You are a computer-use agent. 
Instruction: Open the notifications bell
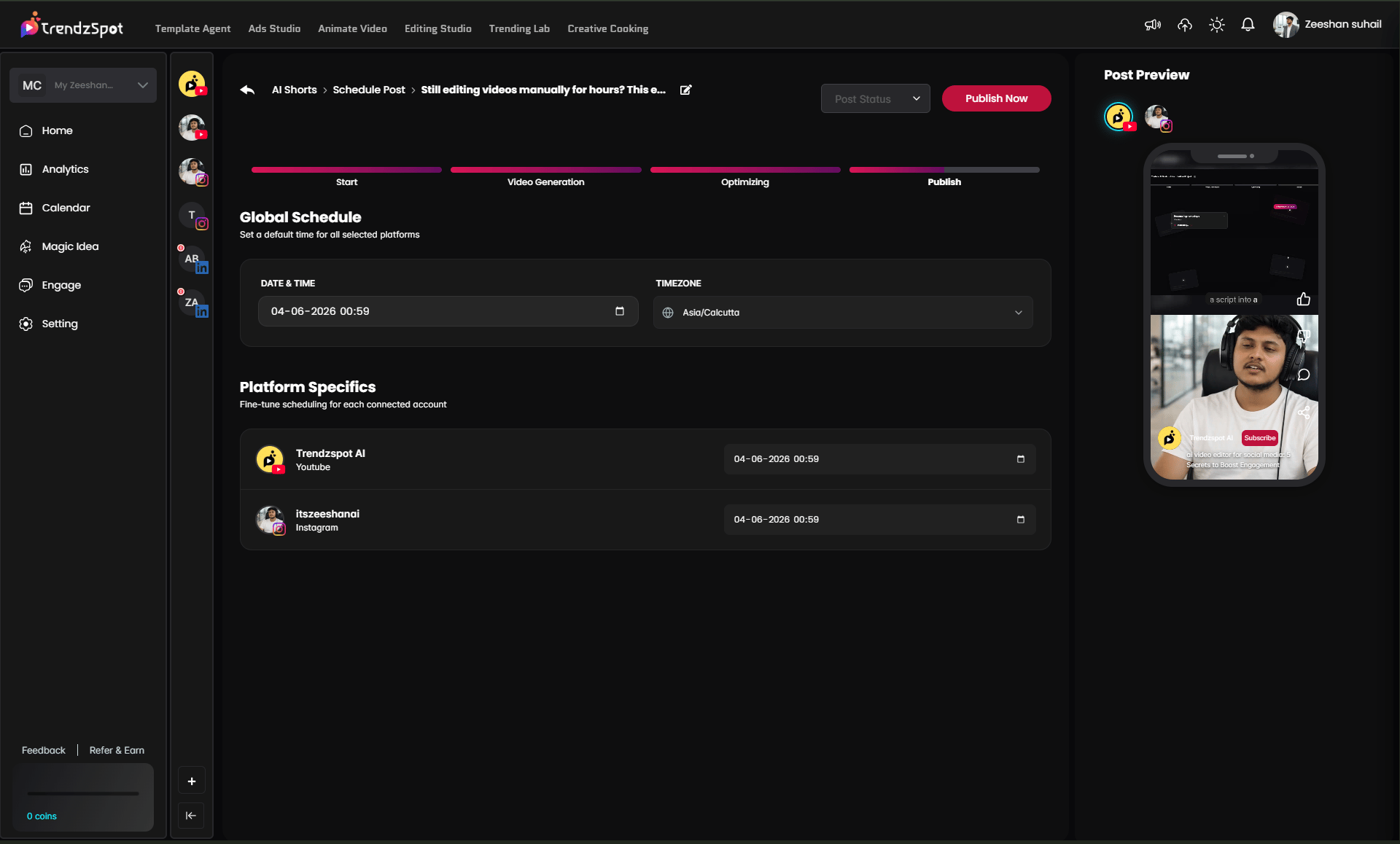tap(1248, 25)
